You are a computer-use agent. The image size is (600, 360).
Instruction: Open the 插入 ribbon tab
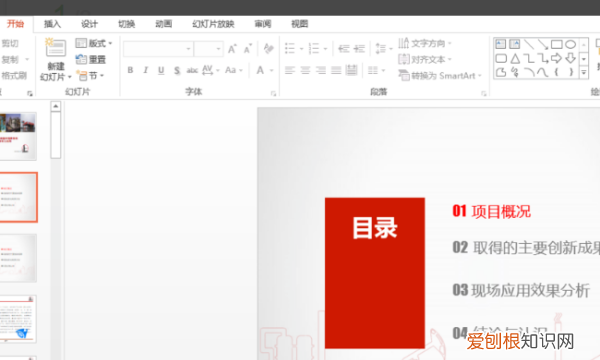click(52, 24)
